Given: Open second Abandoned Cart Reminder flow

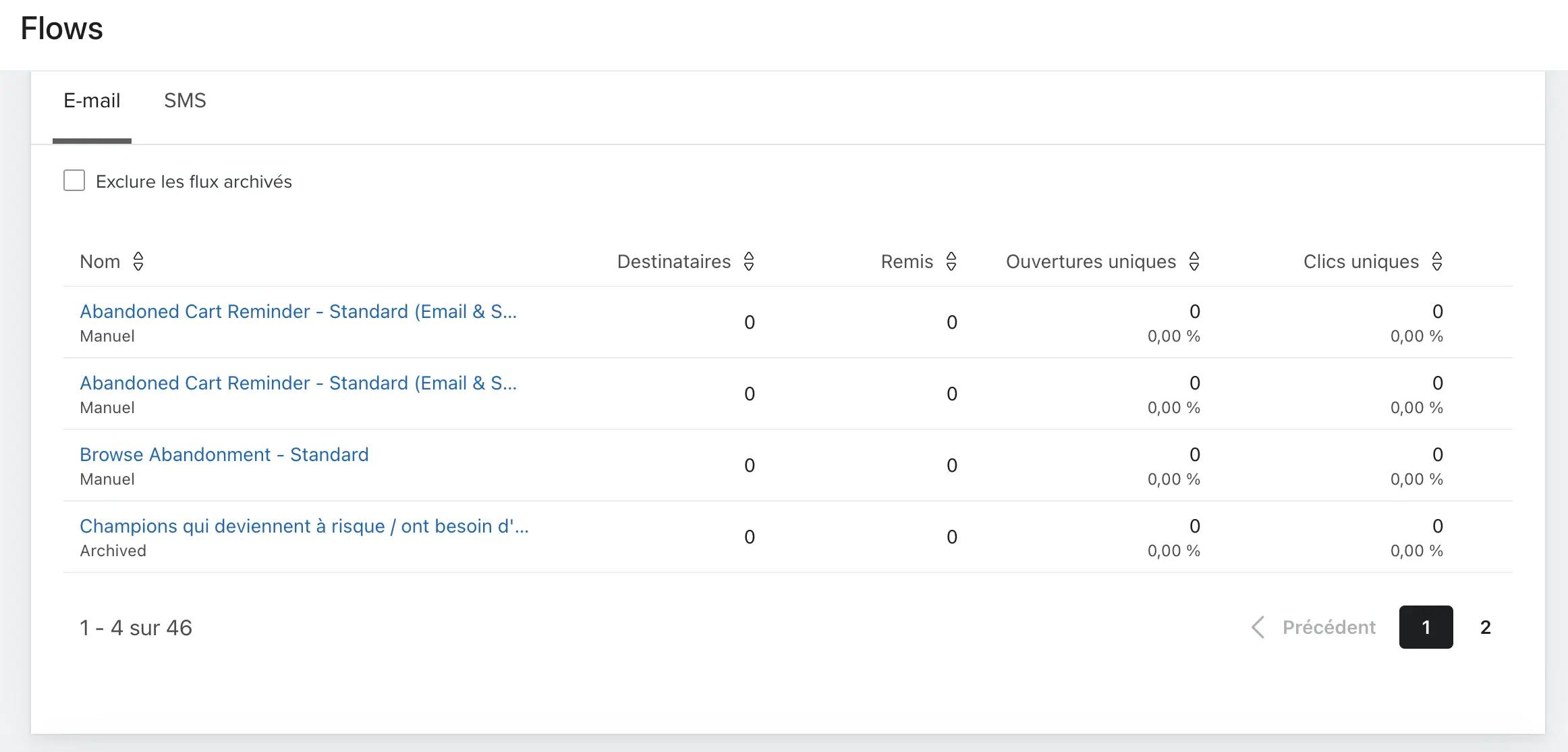Looking at the screenshot, I should 298,383.
